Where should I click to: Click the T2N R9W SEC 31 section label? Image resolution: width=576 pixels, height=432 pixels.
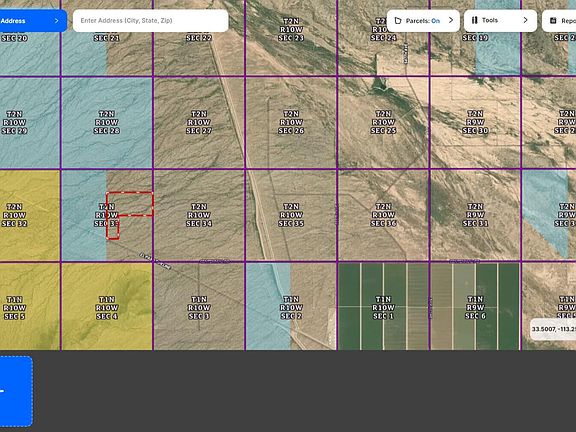(475, 215)
